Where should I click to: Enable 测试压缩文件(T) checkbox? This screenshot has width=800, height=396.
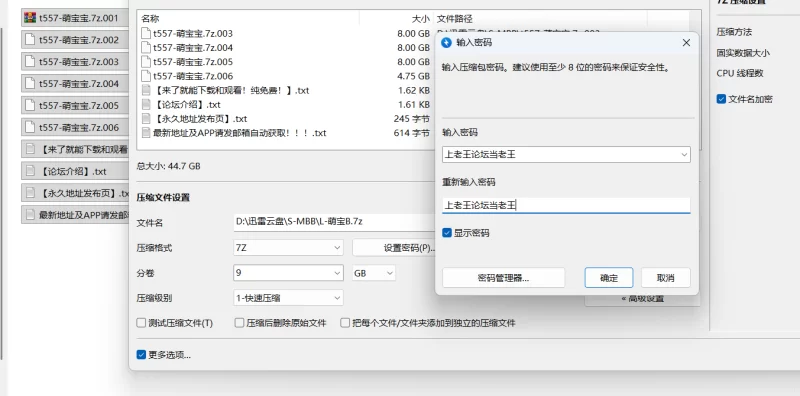(x=141, y=323)
